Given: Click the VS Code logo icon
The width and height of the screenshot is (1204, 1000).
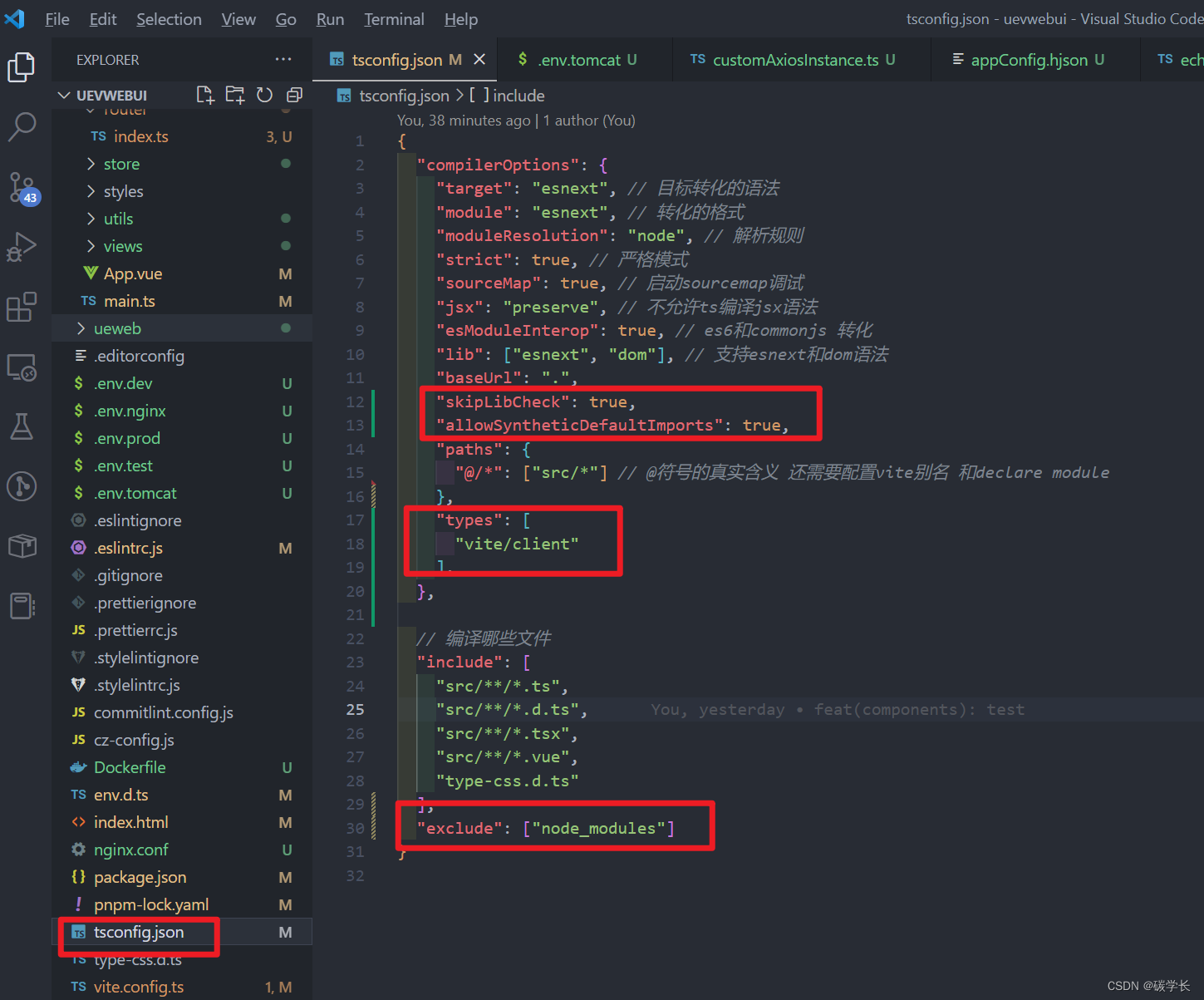Looking at the screenshot, I should tap(15, 18).
